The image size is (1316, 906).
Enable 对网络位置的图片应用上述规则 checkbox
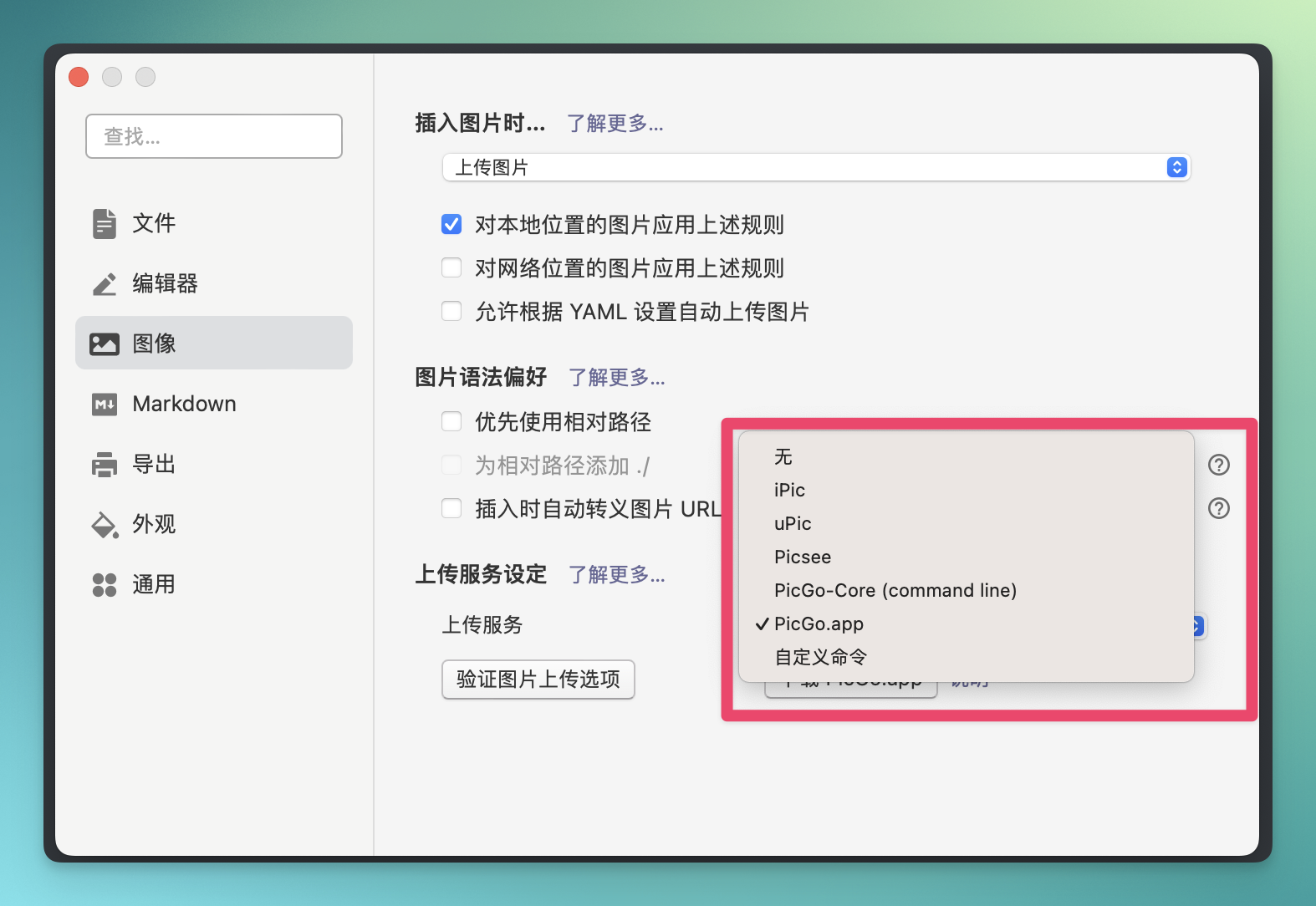pos(451,267)
